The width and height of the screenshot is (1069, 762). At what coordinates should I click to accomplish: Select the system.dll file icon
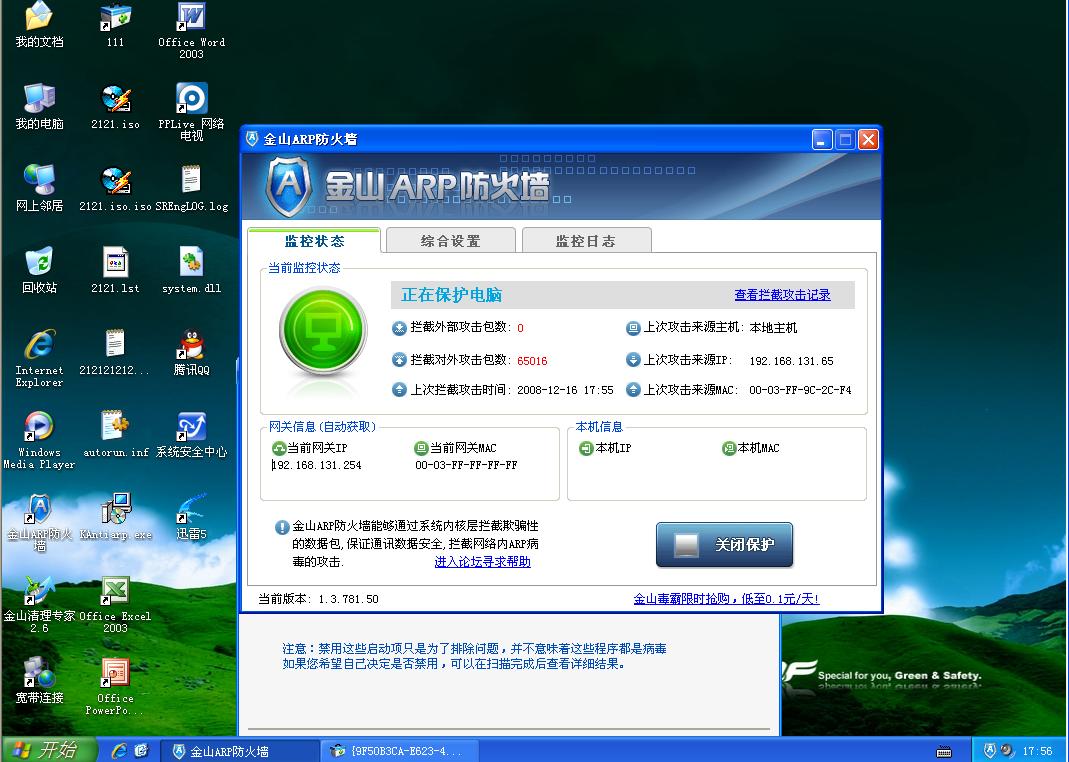pos(192,270)
